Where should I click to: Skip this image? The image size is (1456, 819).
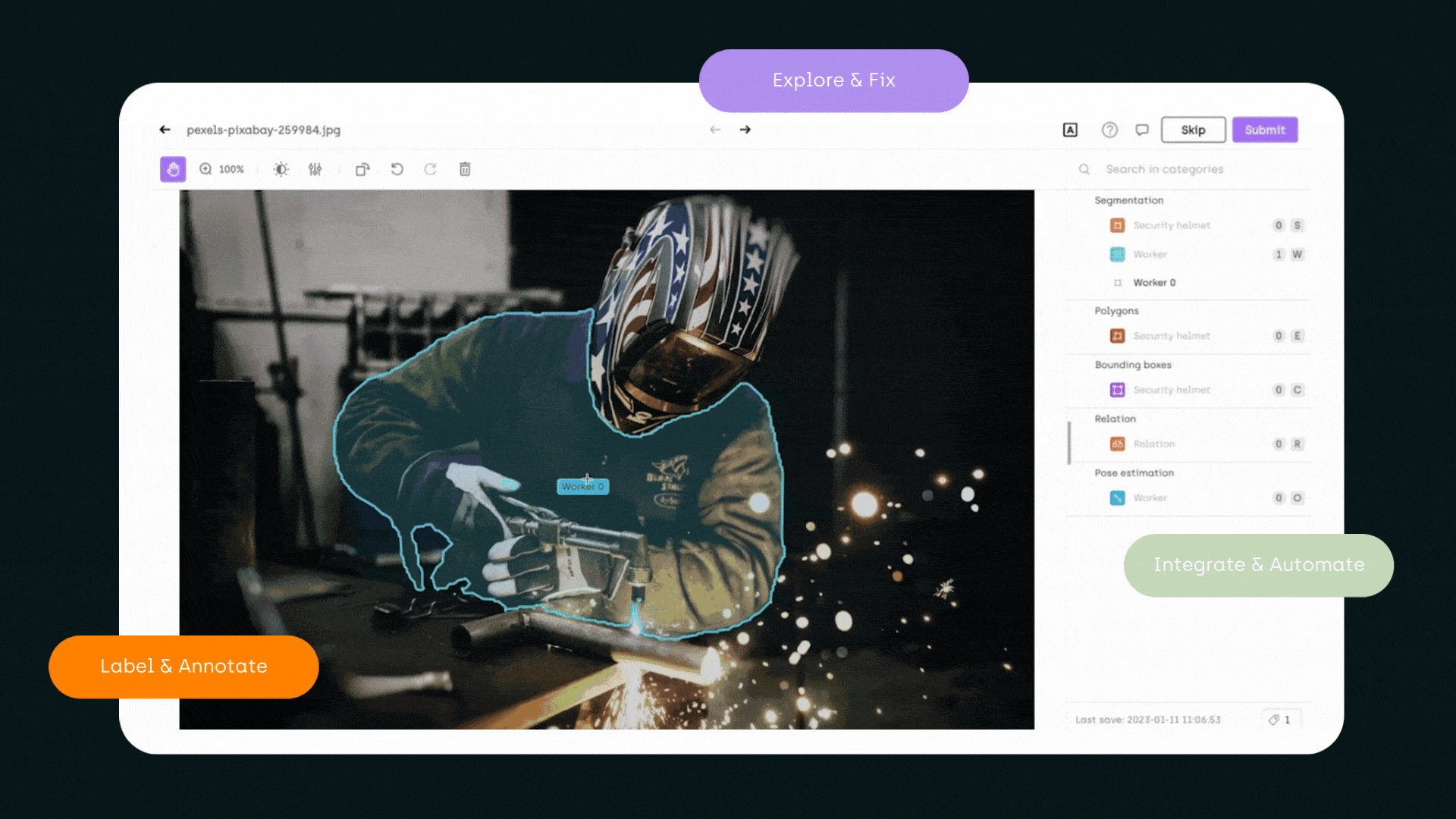[x=1193, y=130]
